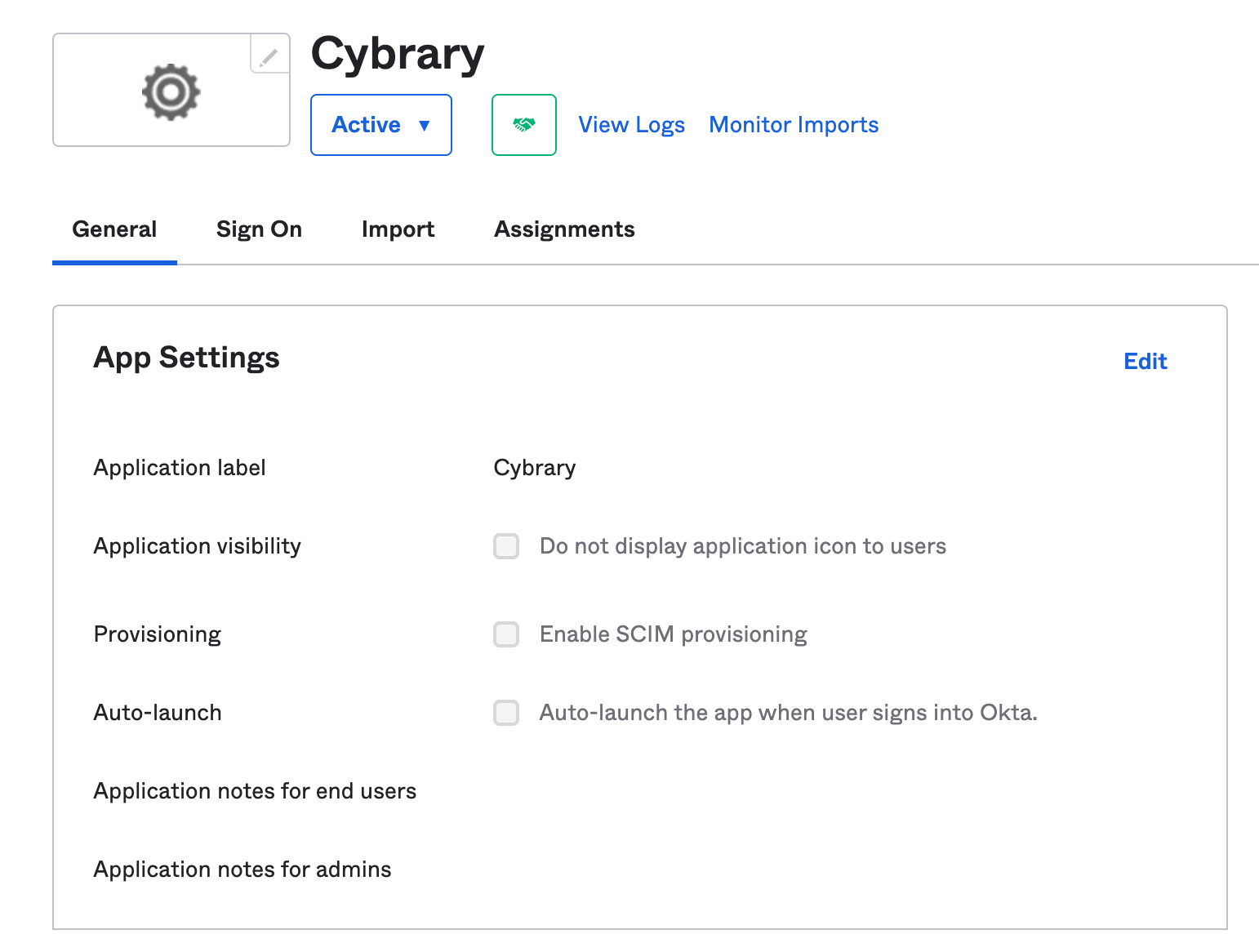Click the 'Application visibility' field name
Image resolution: width=1259 pixels, height=952 pixels.
[x=197, y=546]
